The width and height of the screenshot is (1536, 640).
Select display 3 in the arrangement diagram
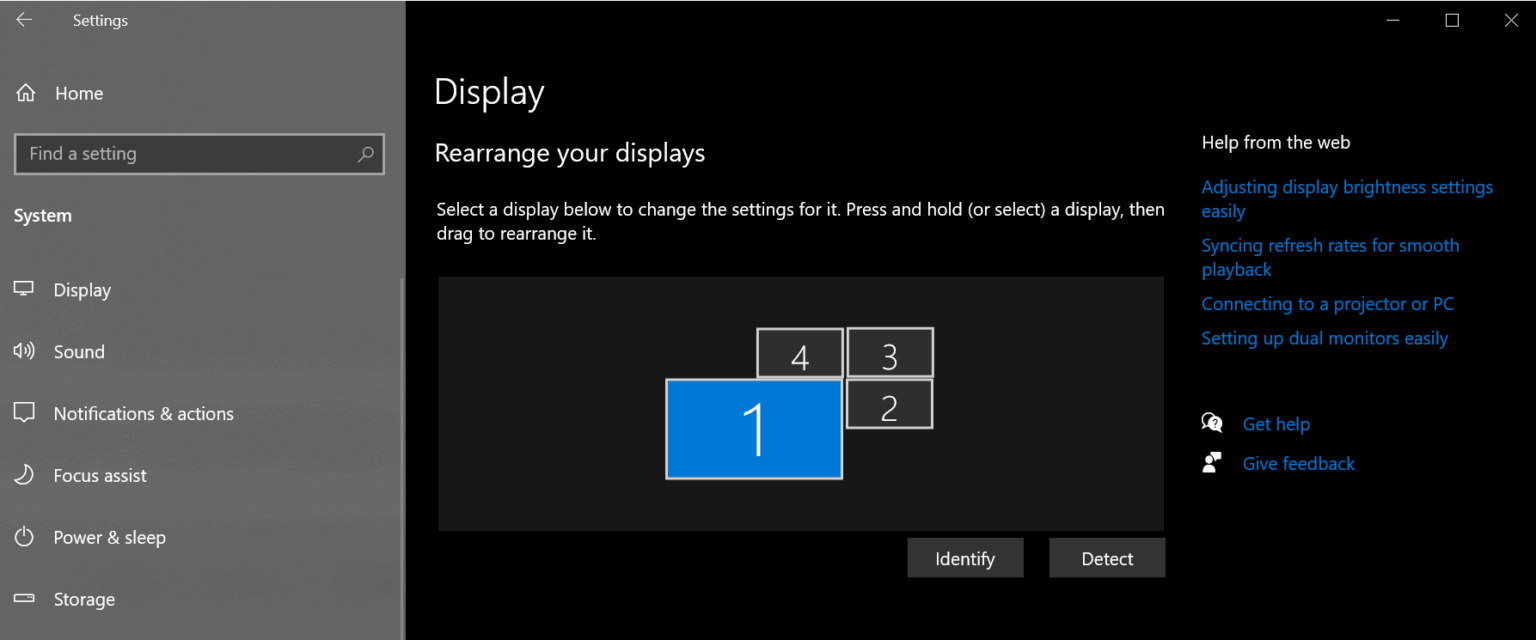tap(889, 352)
